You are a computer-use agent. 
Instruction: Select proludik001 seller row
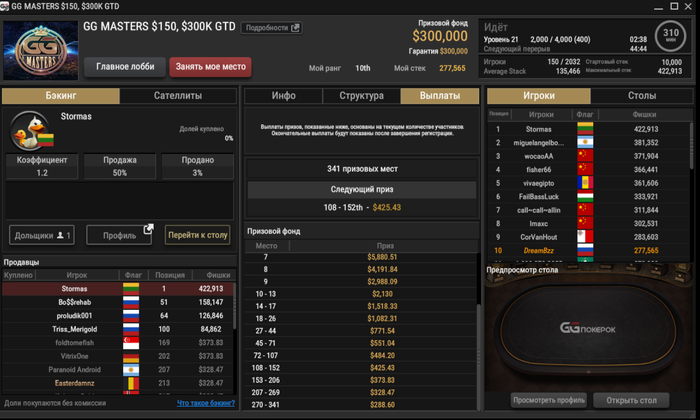118,316
